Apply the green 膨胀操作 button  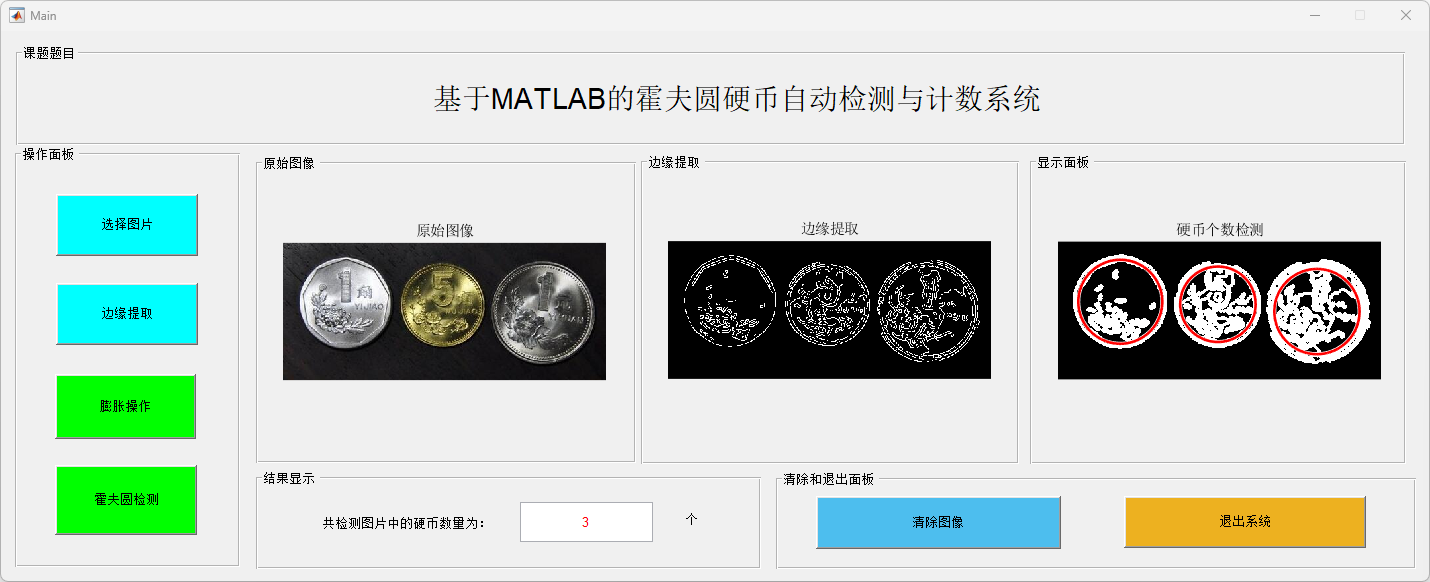(x=126, y=407)
